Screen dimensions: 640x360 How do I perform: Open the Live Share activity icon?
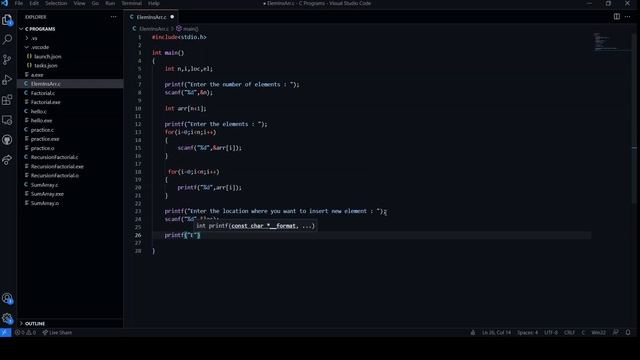tap(7, 160)
